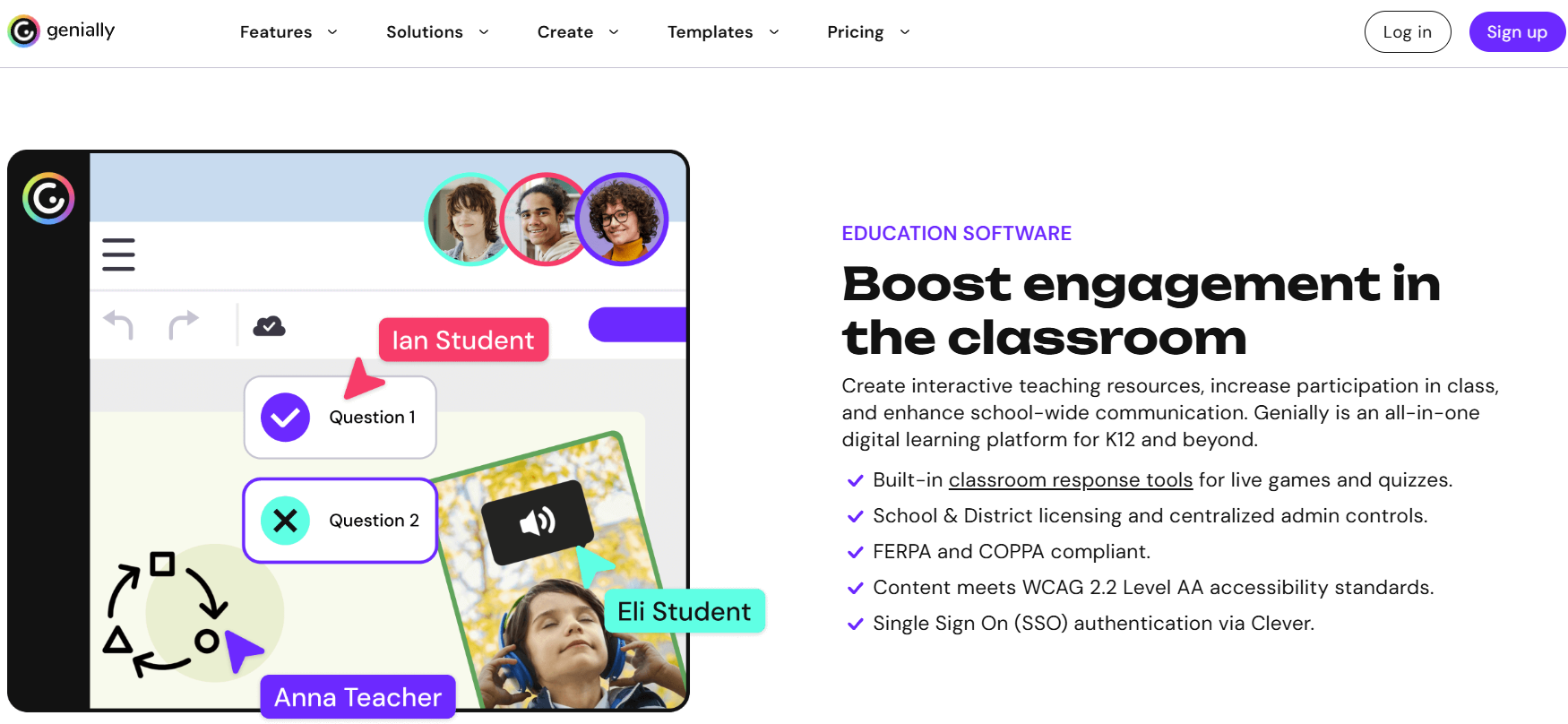Click the redo arrow icon
1568x724 pixels.
click(184, 324)
